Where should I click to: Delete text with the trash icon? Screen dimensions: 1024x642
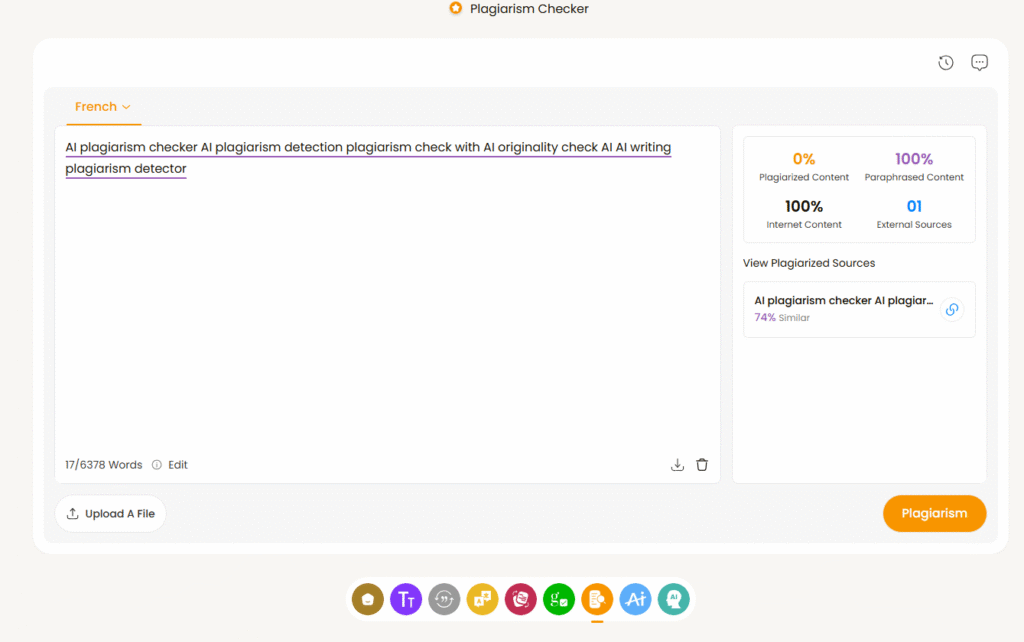click(x=702, y=465)
